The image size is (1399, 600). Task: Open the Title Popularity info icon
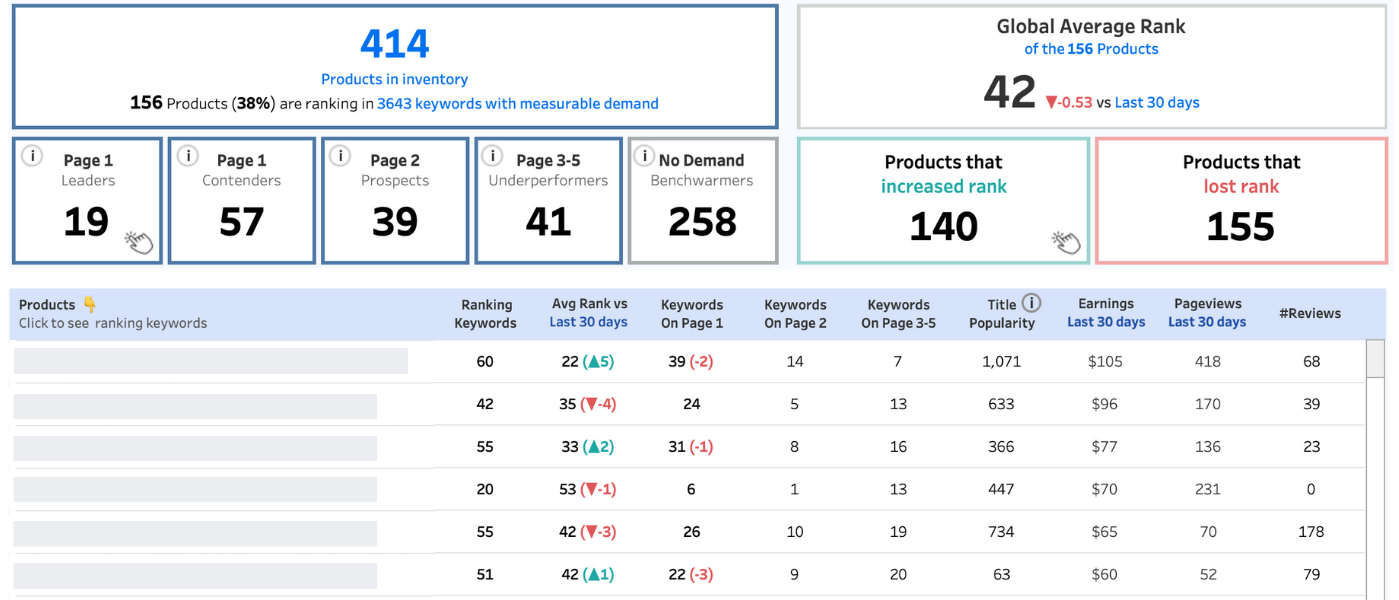pos(1029,303)
